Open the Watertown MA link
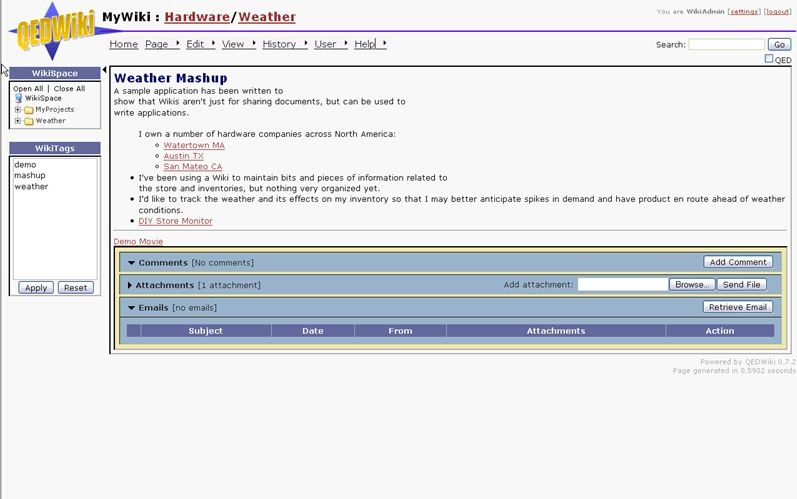797x499 pixels. click(194, 145)
